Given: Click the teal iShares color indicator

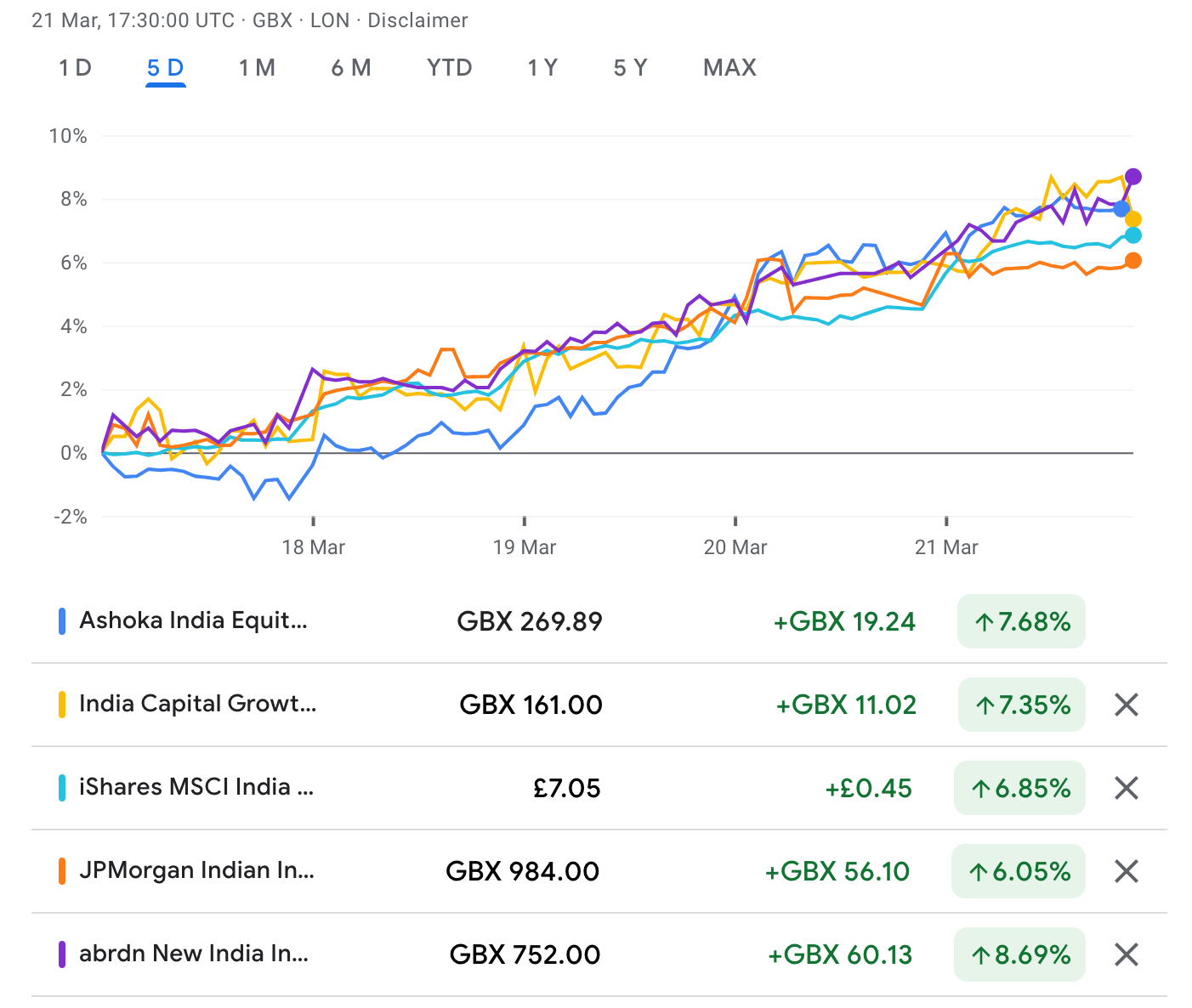Looking at the screenshot, I should coord(62,788).
